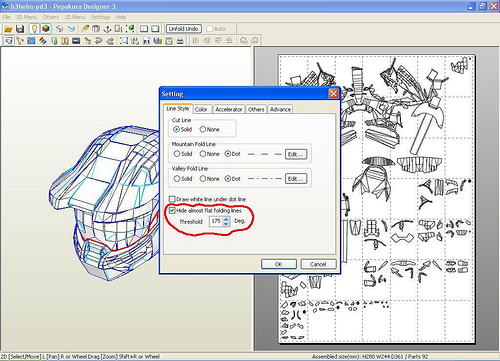500x361 pixels.
Task: Click the gray curved arrow icon
Action: click(x=99, y=41)
